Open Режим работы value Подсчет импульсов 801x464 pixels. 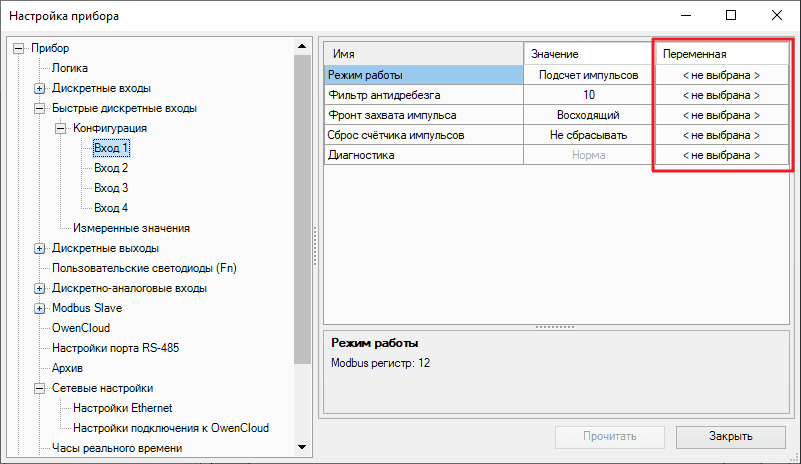pos(588,75)
